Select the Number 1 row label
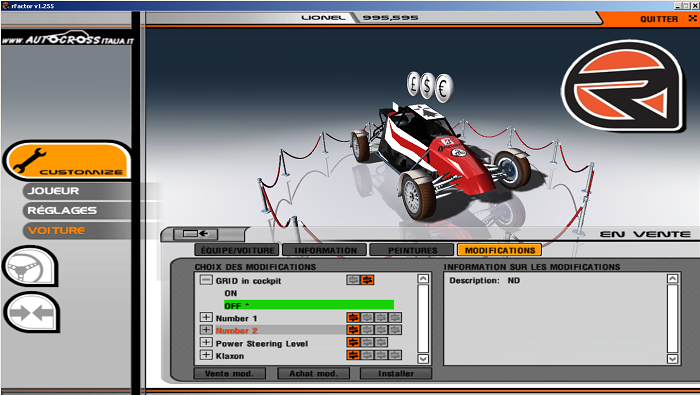 click(237, 318)
